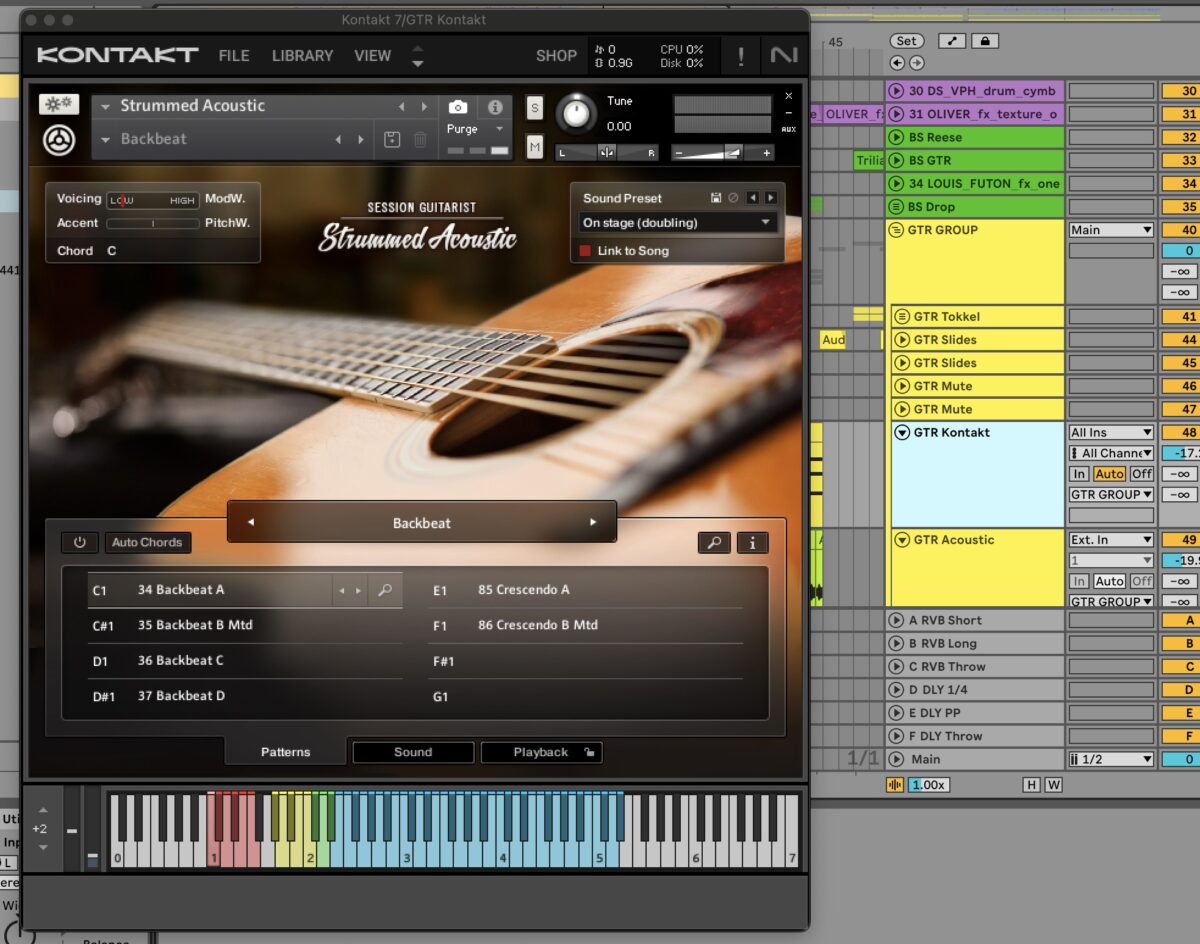
Task: Click the Auto Chords button
Action: point(147,543)
